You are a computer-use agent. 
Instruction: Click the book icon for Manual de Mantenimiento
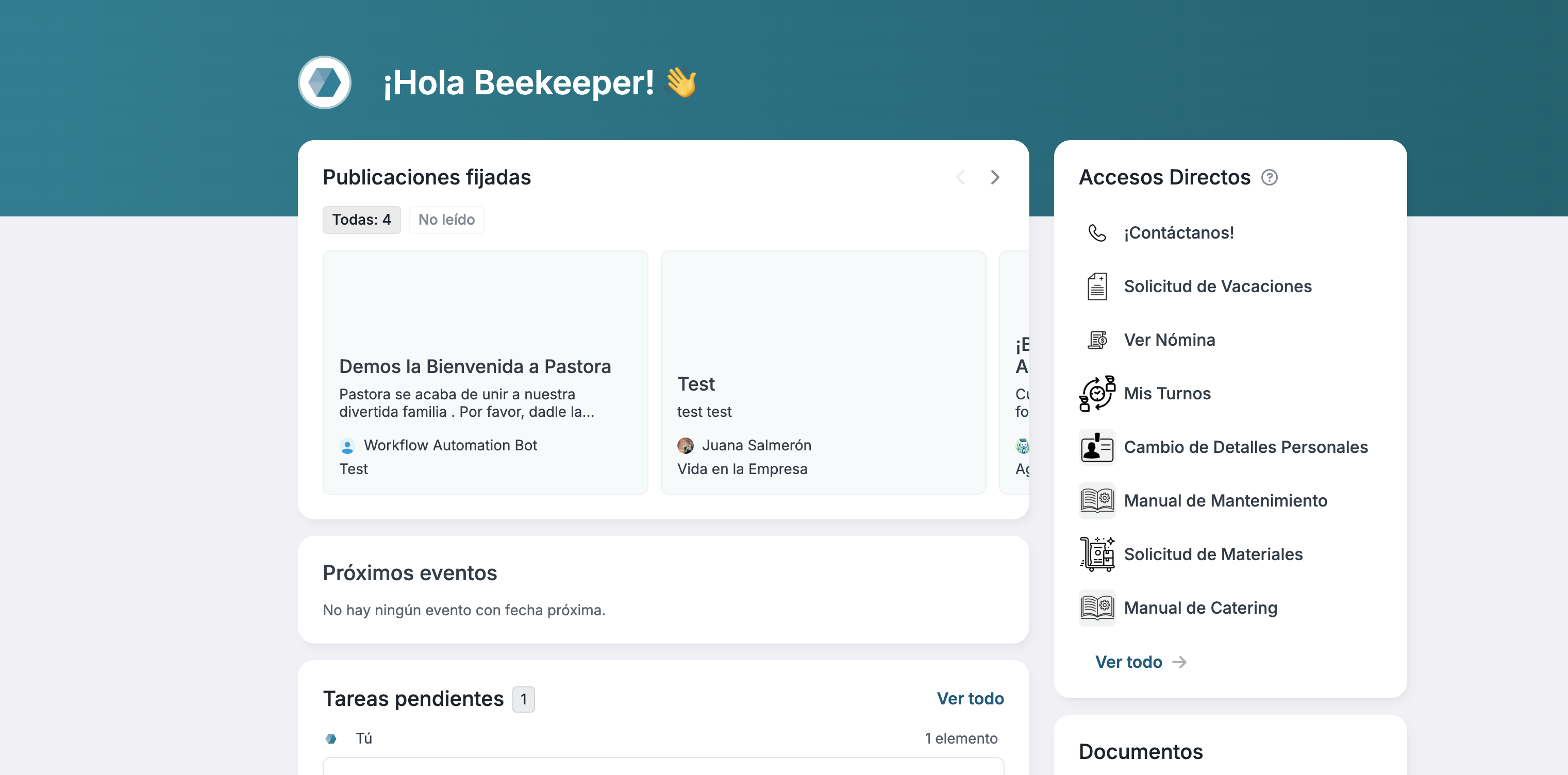click(x=1097, y=501)
